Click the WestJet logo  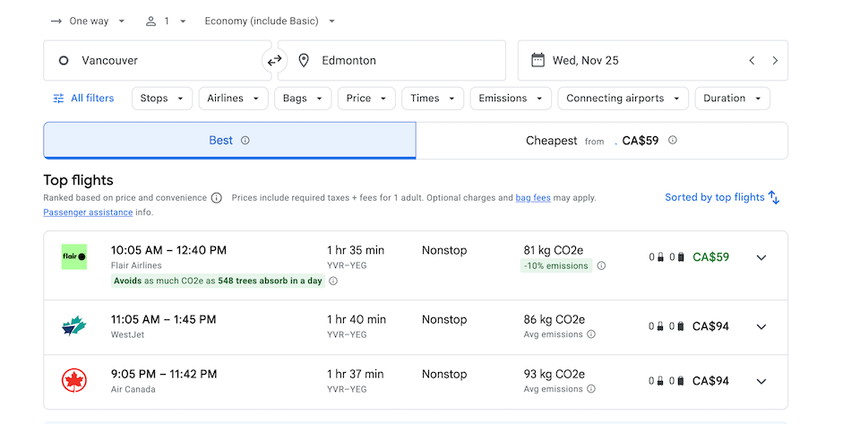(74, 326)
